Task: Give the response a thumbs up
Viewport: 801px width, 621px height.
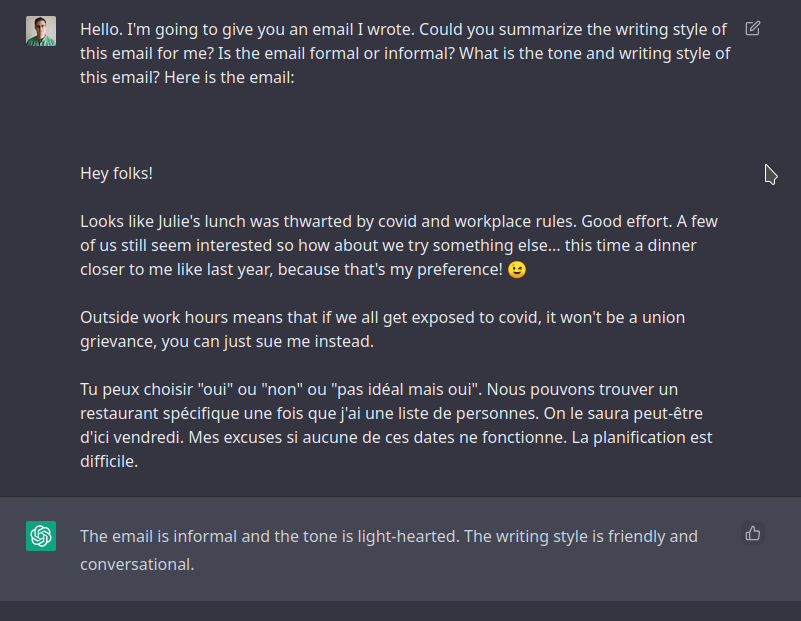Action: pyautogui.click(x=752, y=534)
